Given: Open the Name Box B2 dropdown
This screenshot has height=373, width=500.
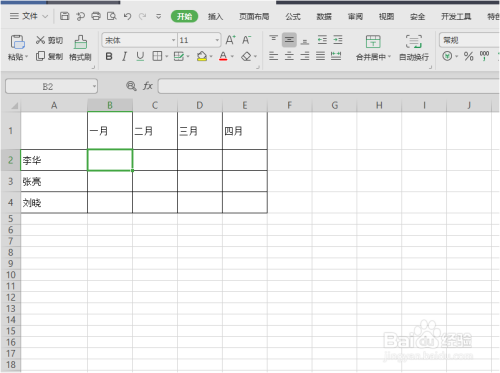Looking at the screenshot, I should tap(94, 87).
